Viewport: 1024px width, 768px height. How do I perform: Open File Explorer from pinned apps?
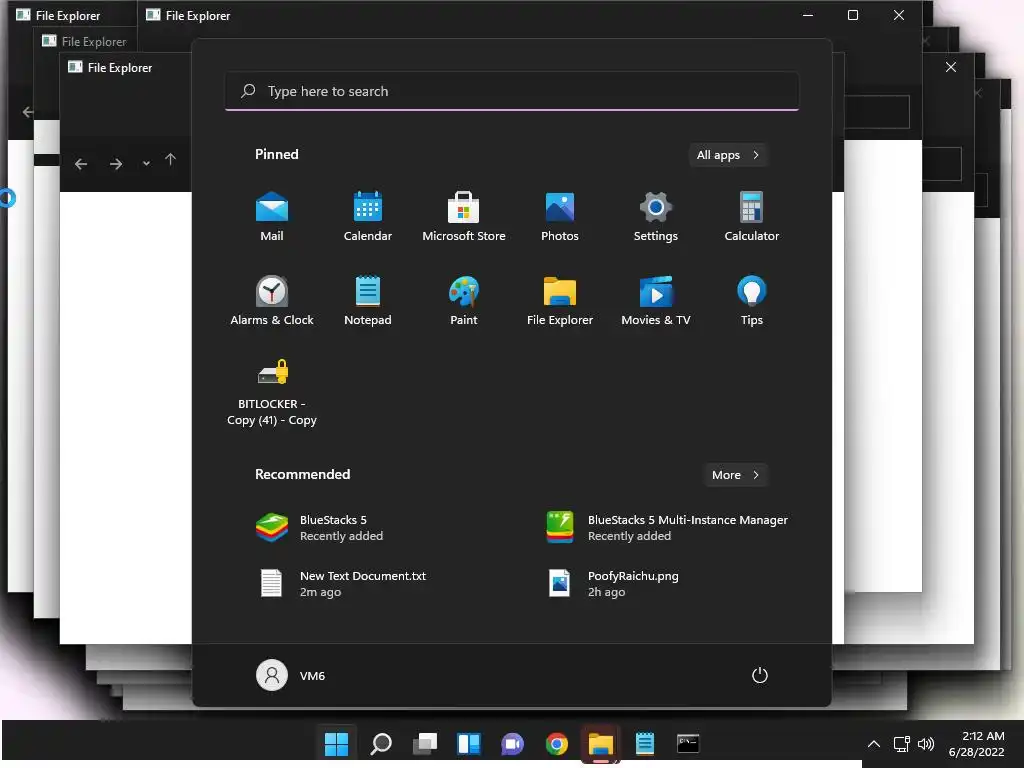click(x=560, y=301)
